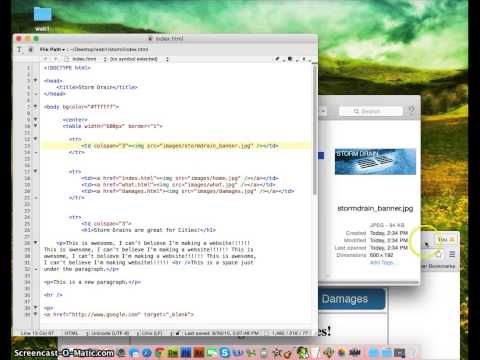
Task: Click the document icon right of the pencil
Action: [290, 59]
